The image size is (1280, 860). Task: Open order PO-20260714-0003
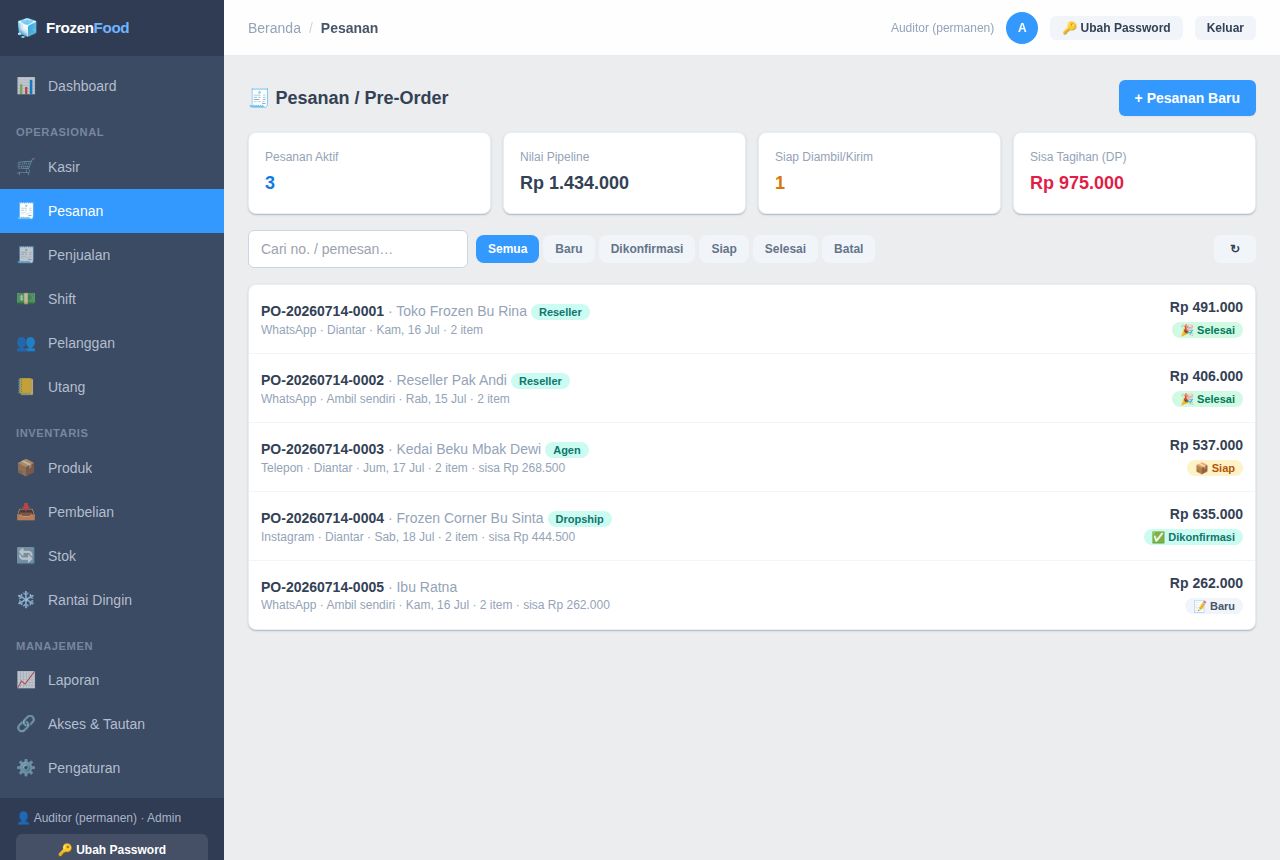[x=752, y=457]
